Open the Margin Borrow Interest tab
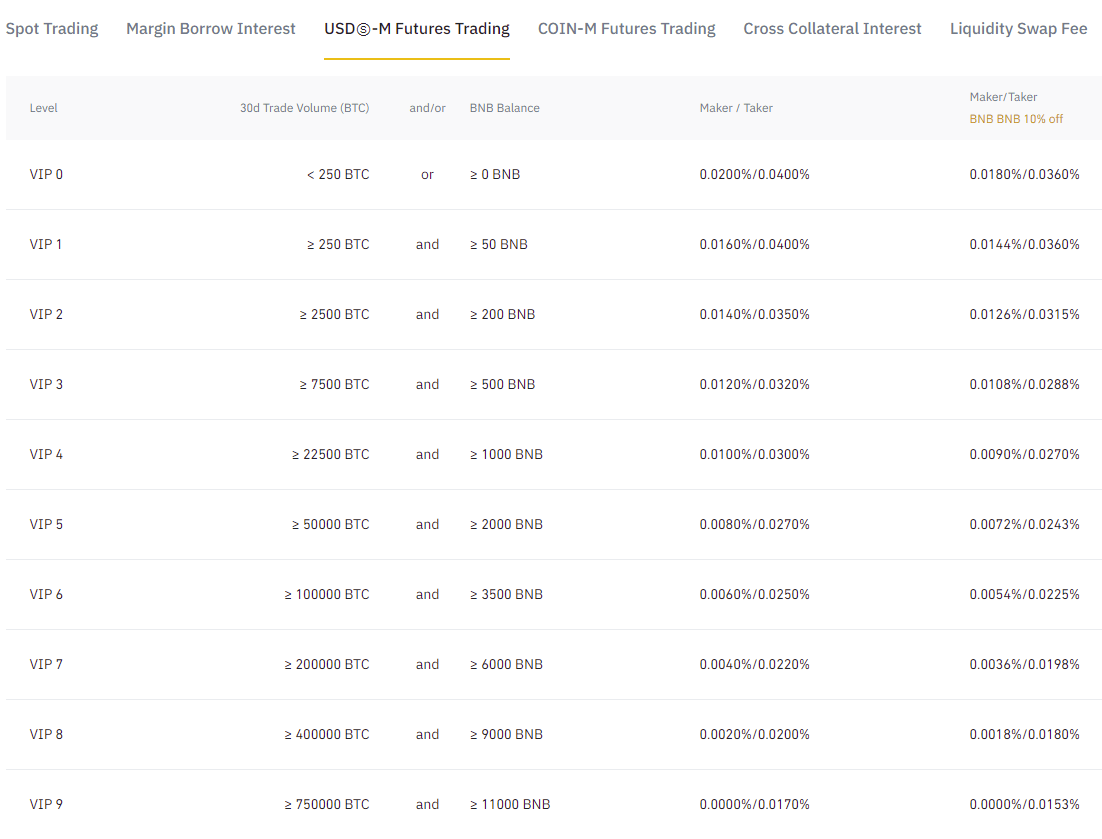This screenshot has width=1102, height=839. pos(210,28)
